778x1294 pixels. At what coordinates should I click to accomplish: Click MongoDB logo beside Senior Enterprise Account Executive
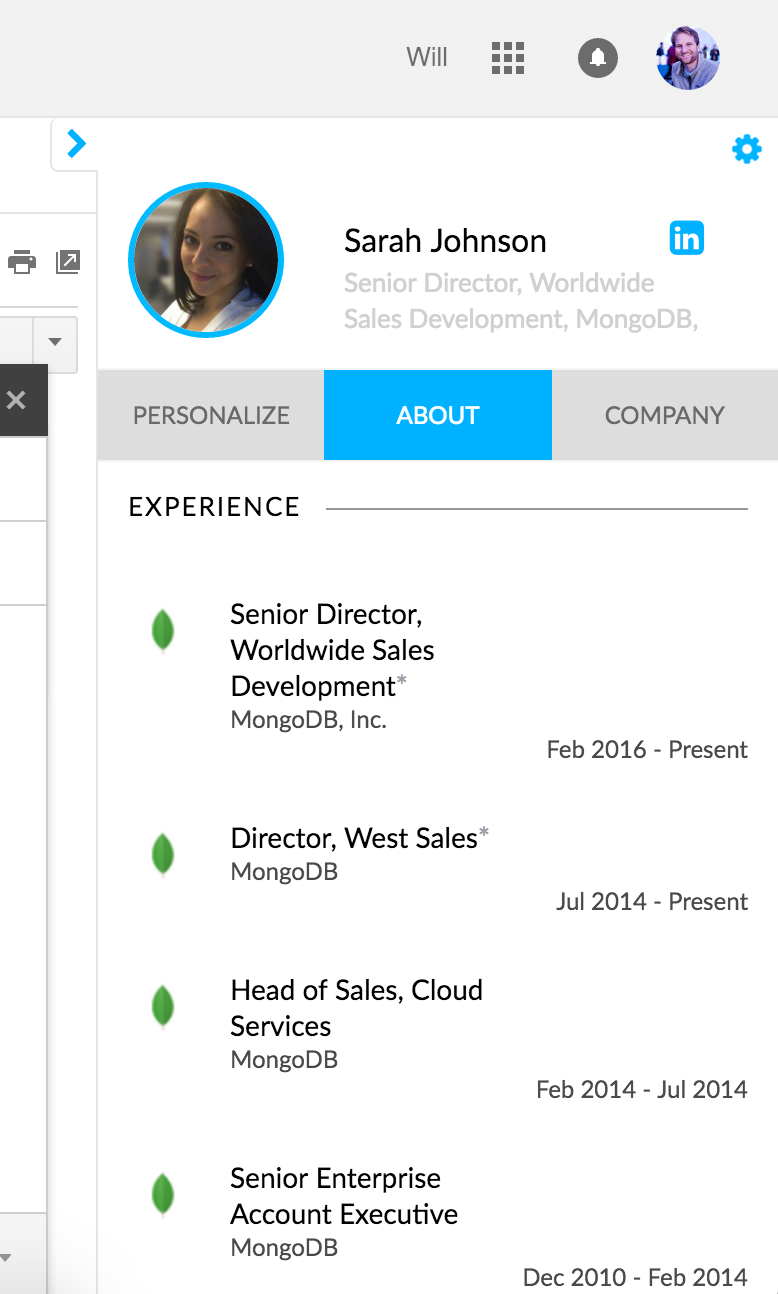(162, 1195)
